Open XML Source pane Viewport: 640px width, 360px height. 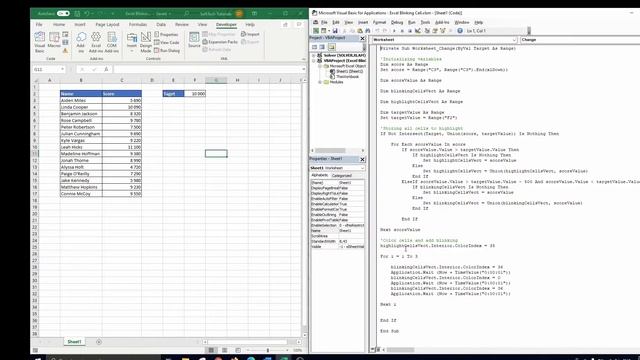click(194, 40)
